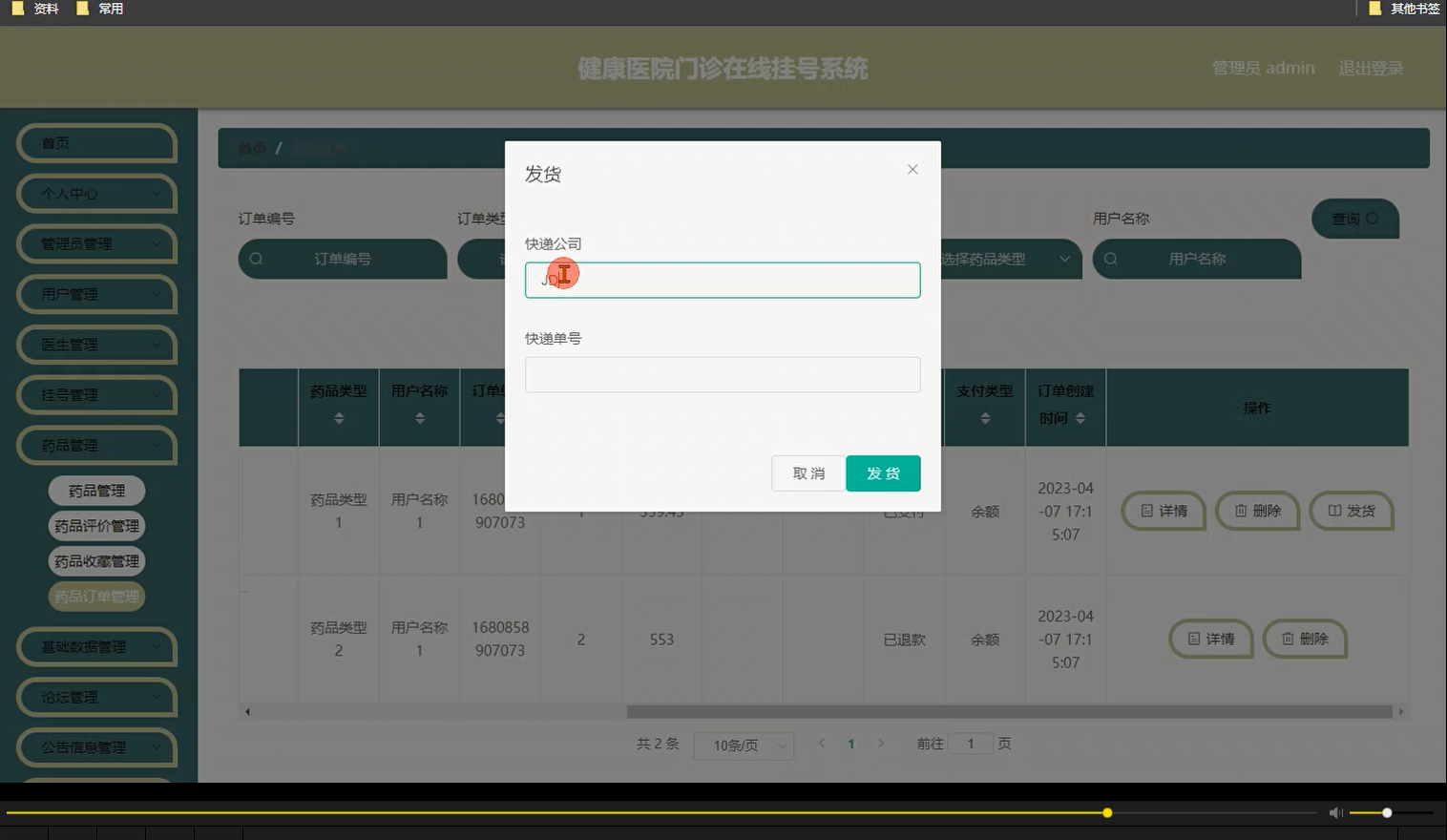Click the 详情 icon on the second order row
This screenshot has width=1447, height=840.
tap(1195, 639)
